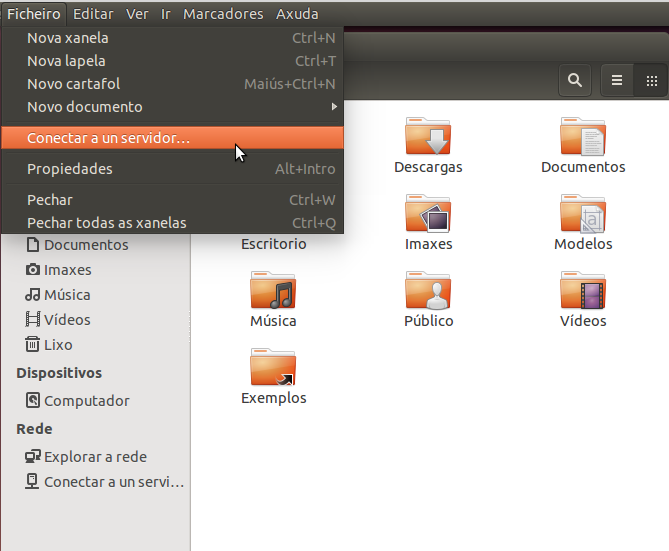
Task: Click the search magnifier icon
Action: [x=575, y=80]
